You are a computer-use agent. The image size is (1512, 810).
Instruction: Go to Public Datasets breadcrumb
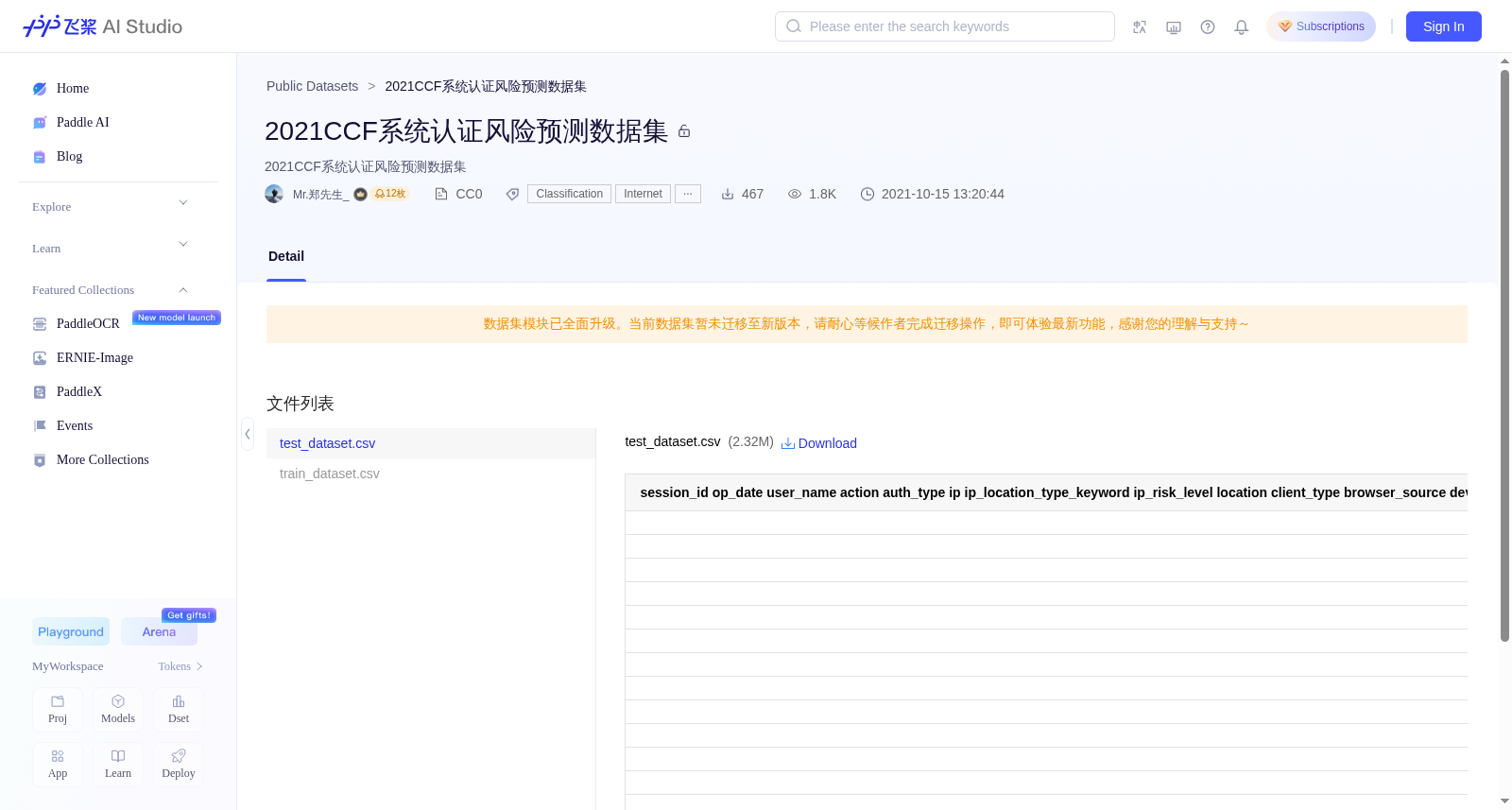coord(312,86)
